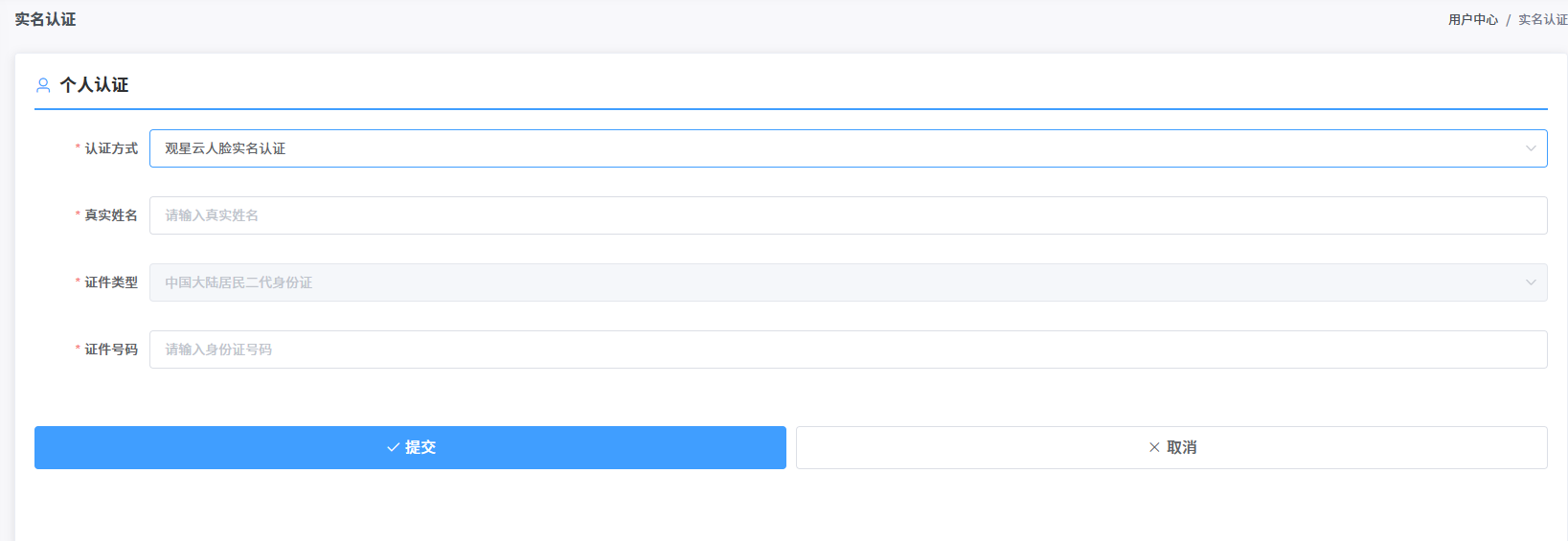1568x541 pixels.
Task: Click the 证件号码 field label
Action: point(111,349)
